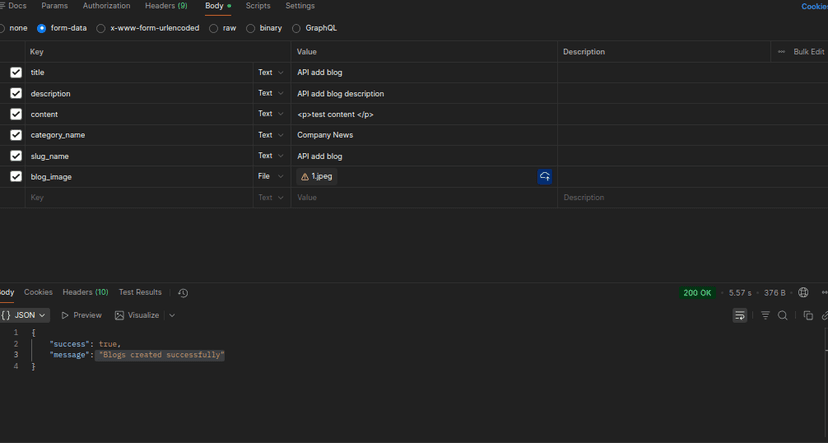
Task: Select the raw body type radio
Action: pyautogui.click(x=214, y=29)
